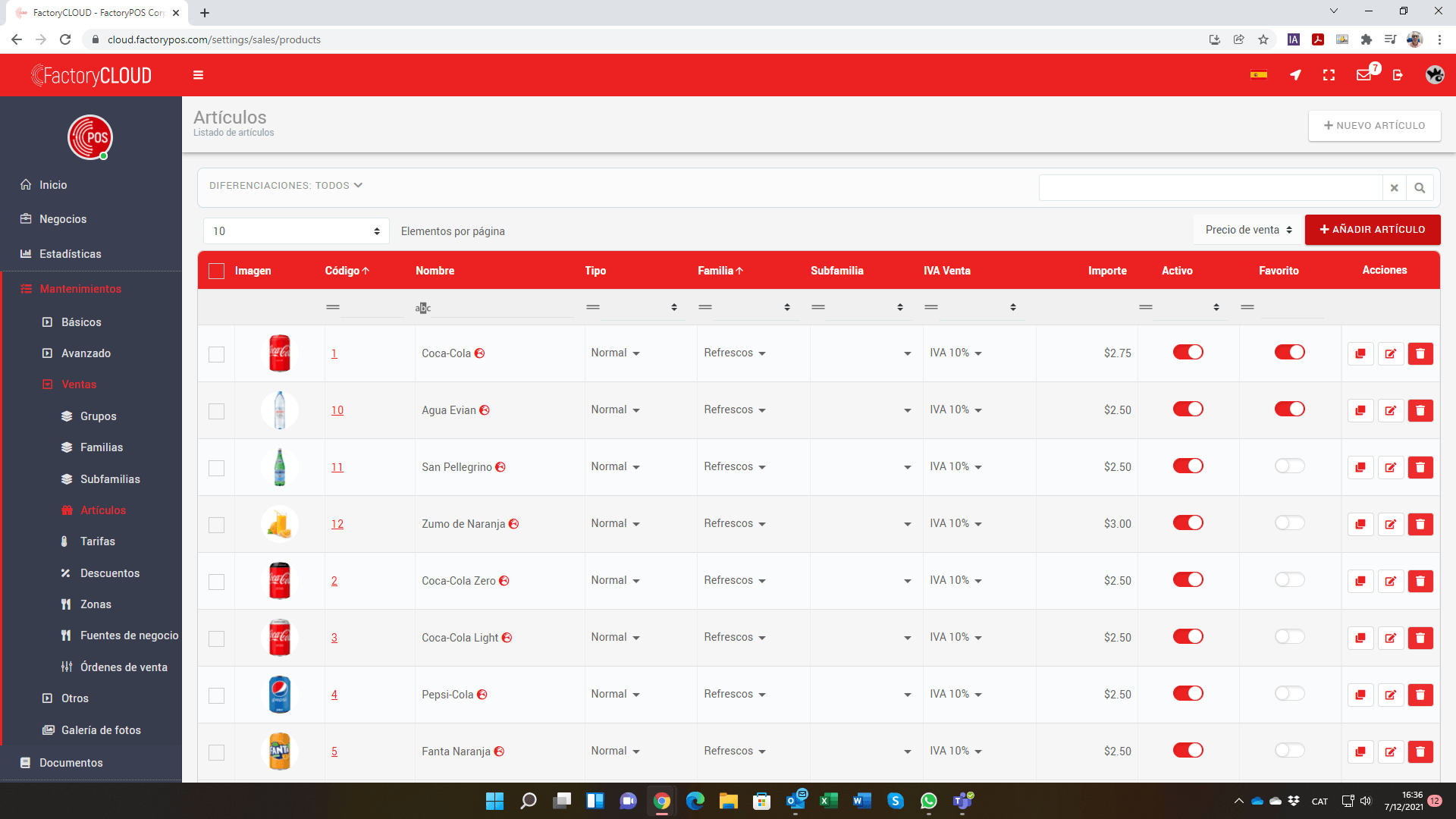Click the logout icon in header
This screenshot has height=819, width=1456.
coord(1398,75)
